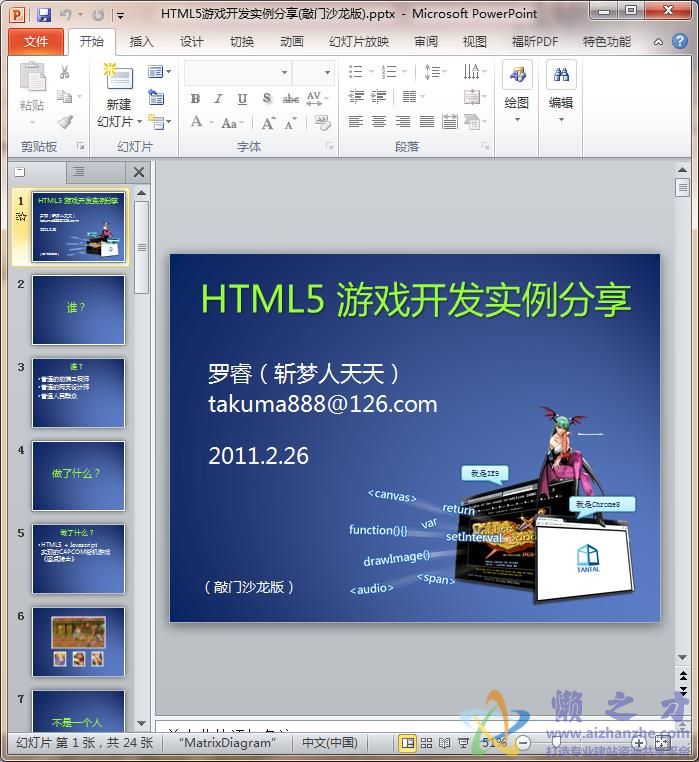This screenshot has width=699, height=762.
Task: Align text right
Action: pyautogui.click(x=402, y=121)
